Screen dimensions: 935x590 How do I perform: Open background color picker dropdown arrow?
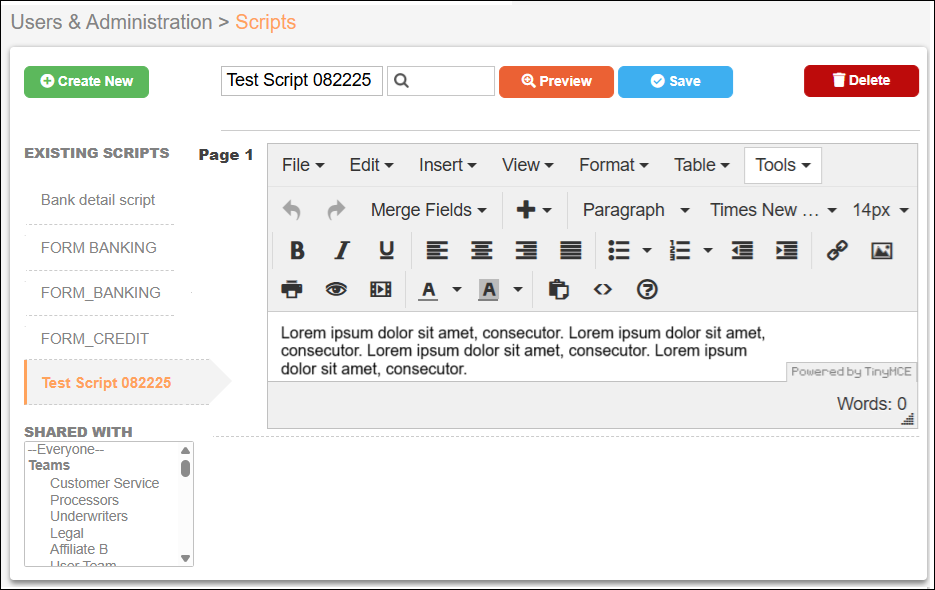pyautogui.click(x=518, y=289)
